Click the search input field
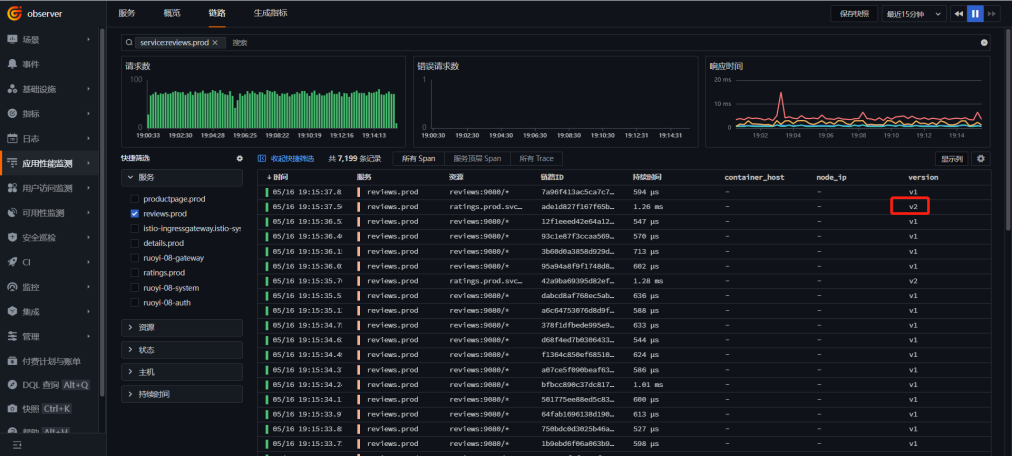This screenshot has height=456, width=1012. point(603,43)
